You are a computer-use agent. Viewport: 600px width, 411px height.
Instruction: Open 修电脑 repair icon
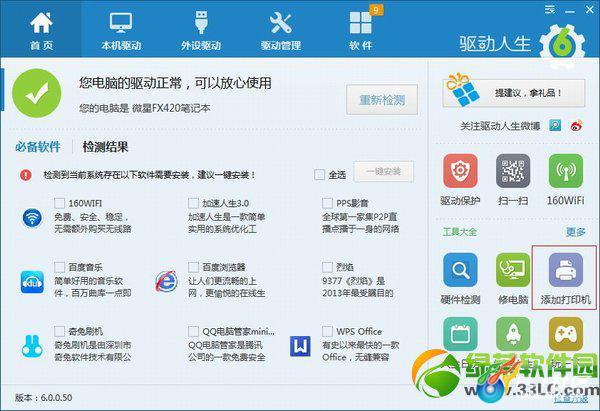tap(513, 270)
